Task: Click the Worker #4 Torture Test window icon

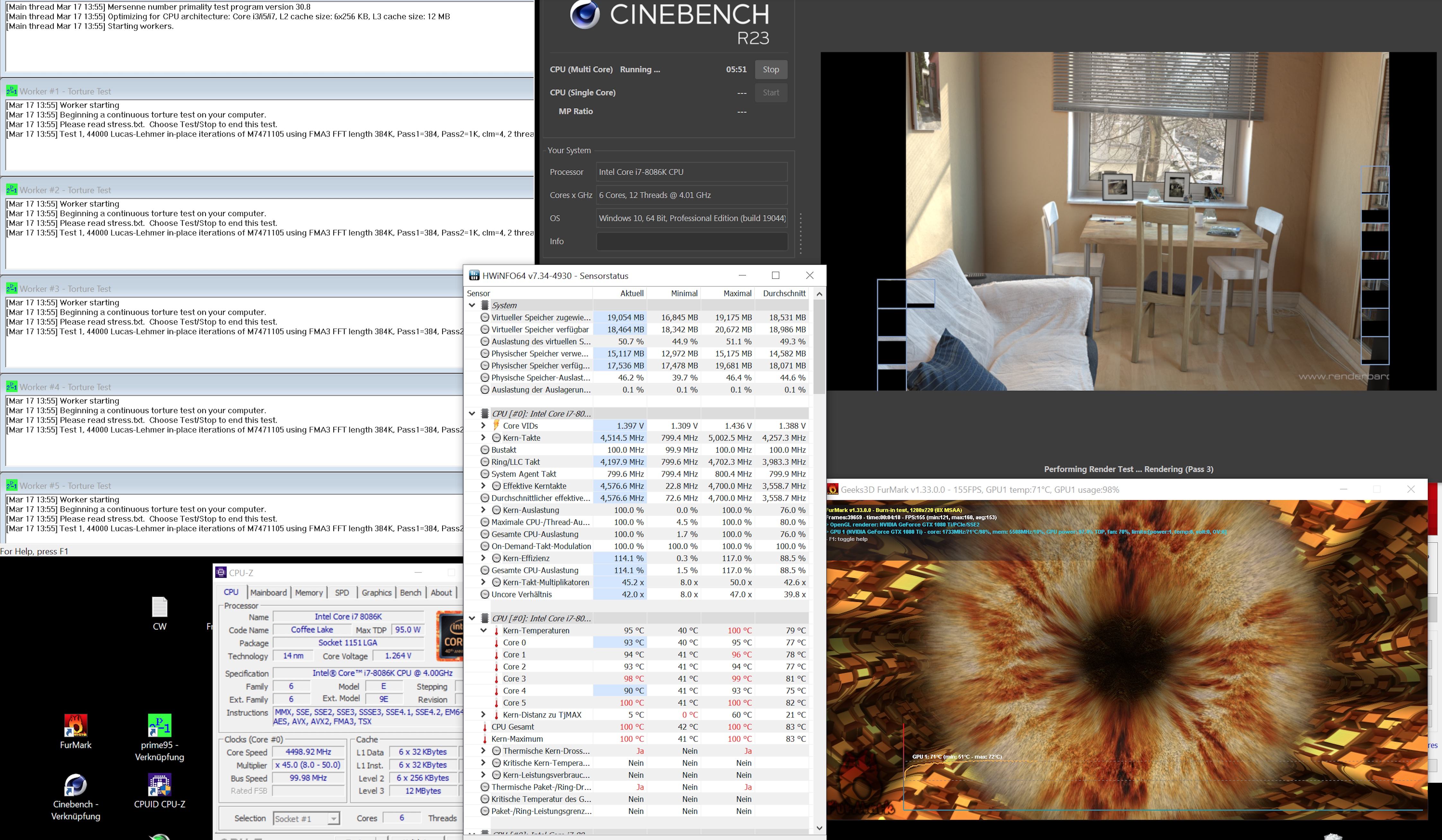Action: (12, 386)
